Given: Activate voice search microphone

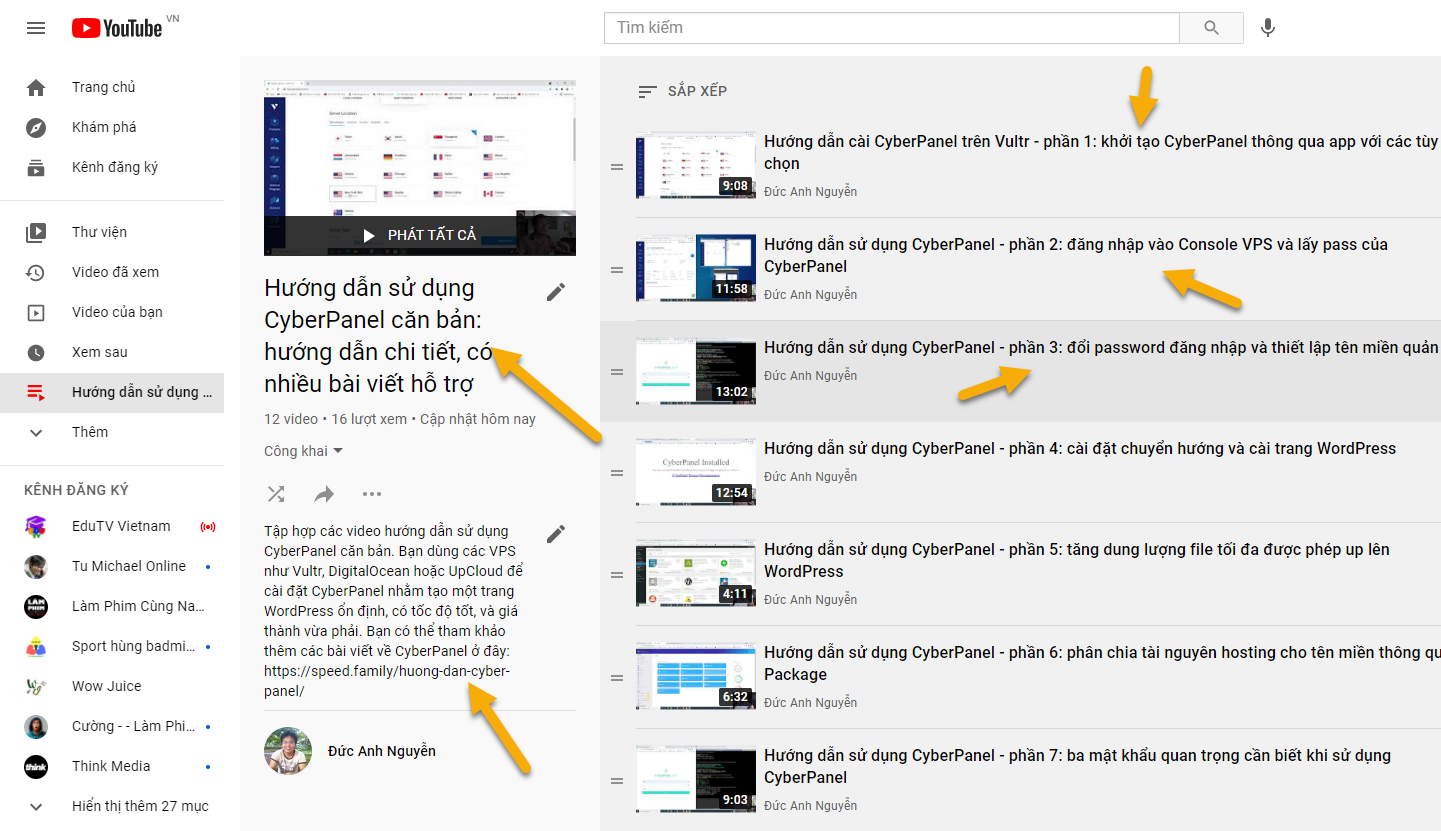Looking at the screenshot, I should [1267, 28].
